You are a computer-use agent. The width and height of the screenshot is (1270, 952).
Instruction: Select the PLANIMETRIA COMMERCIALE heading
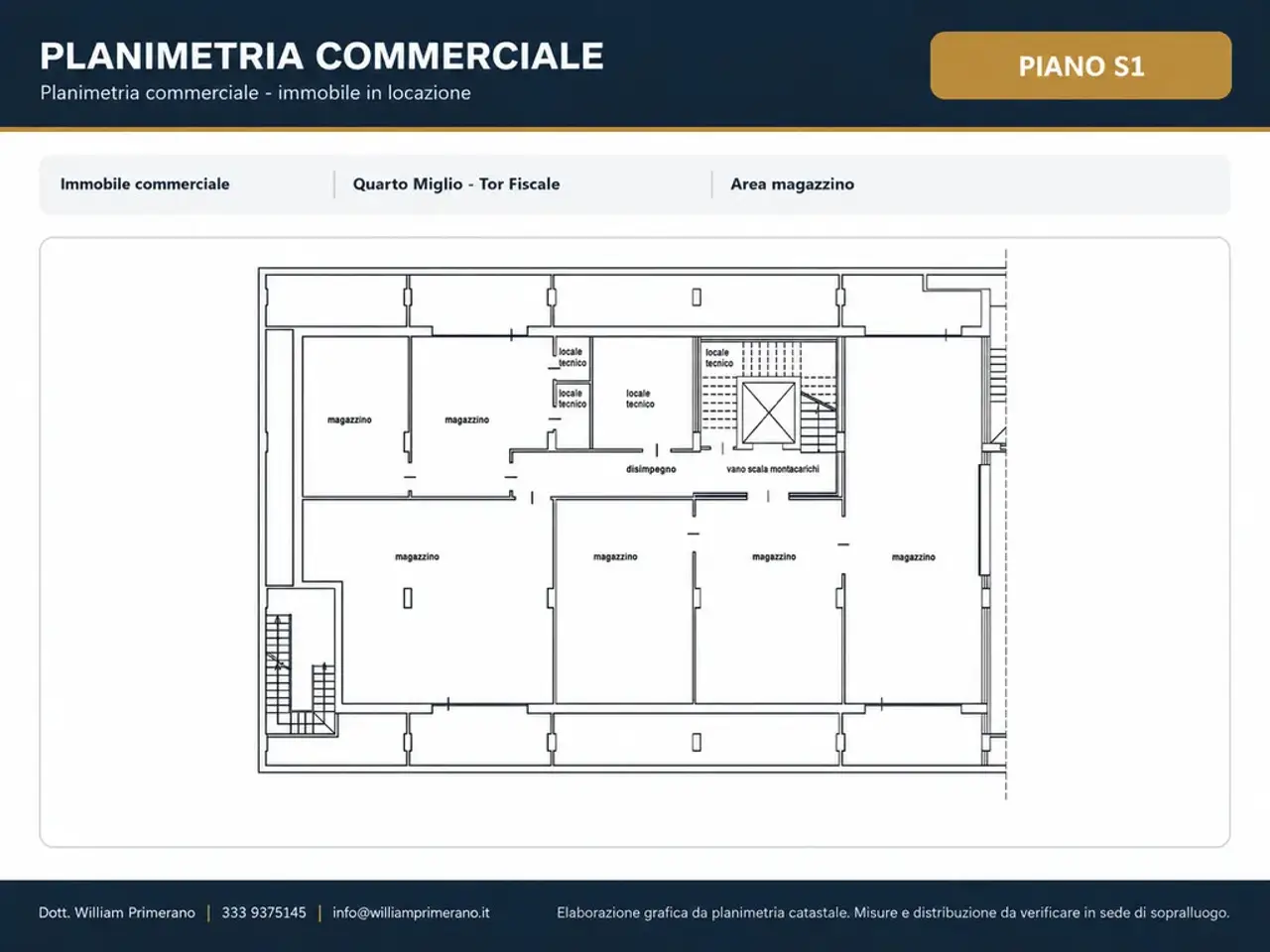pos(321,56)
